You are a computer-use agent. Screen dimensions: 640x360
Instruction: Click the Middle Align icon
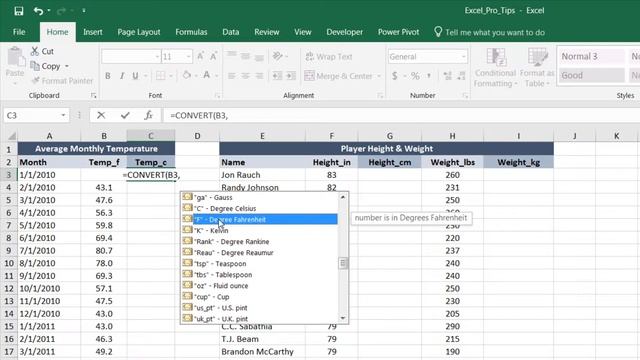[x=245, y=56]
